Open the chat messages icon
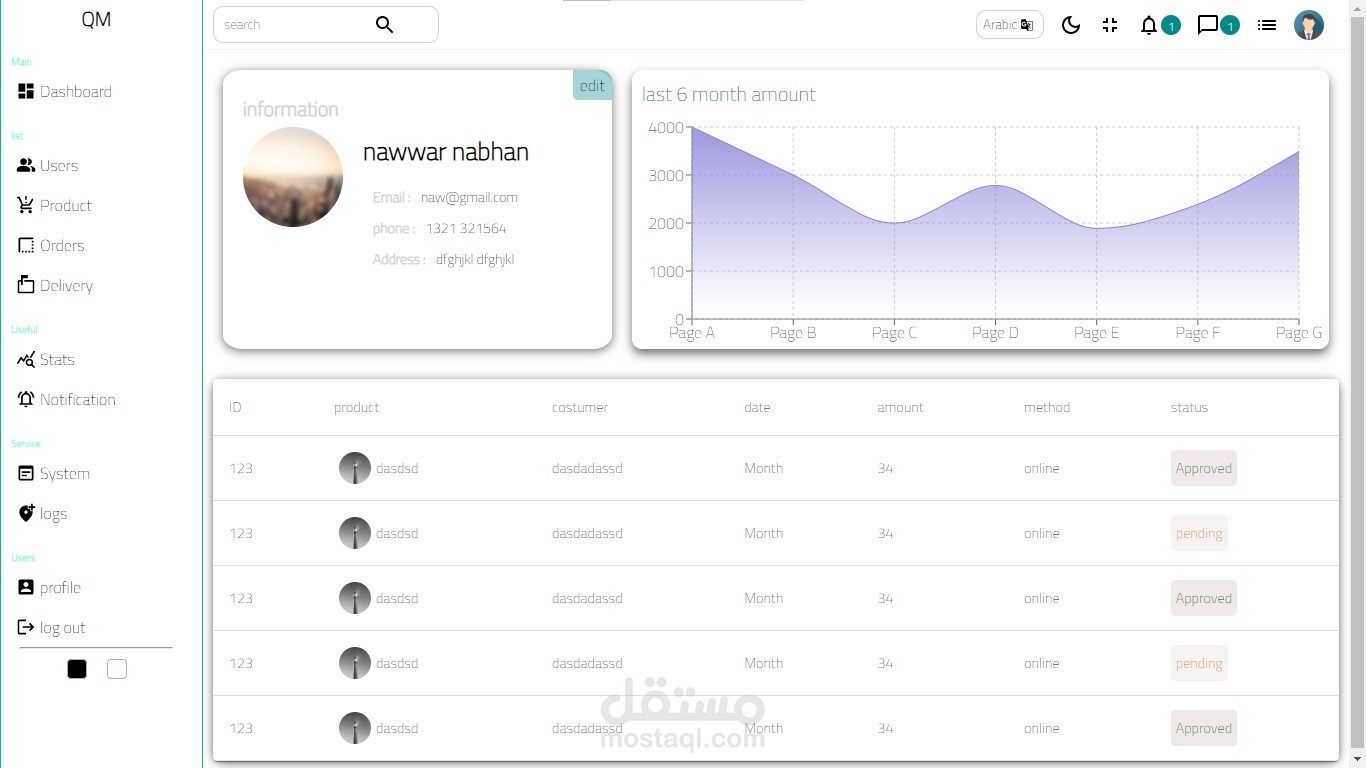Image resolution: width=1366 pixels, height=768 pixels. 1208,25
